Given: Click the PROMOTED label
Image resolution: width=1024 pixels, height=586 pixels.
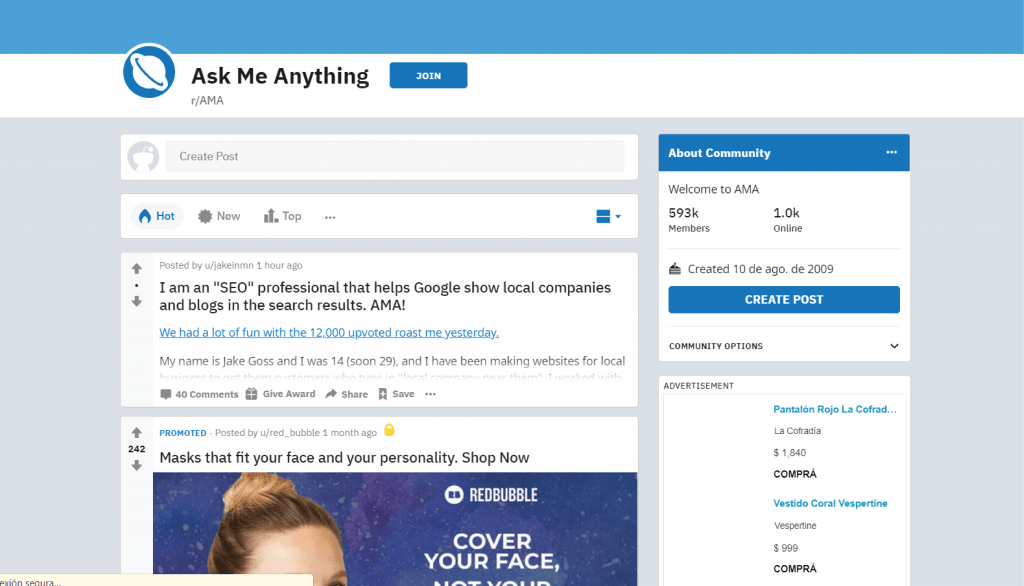Looking at the screenshot, I should pyautogui.click(x=183, y=432).
